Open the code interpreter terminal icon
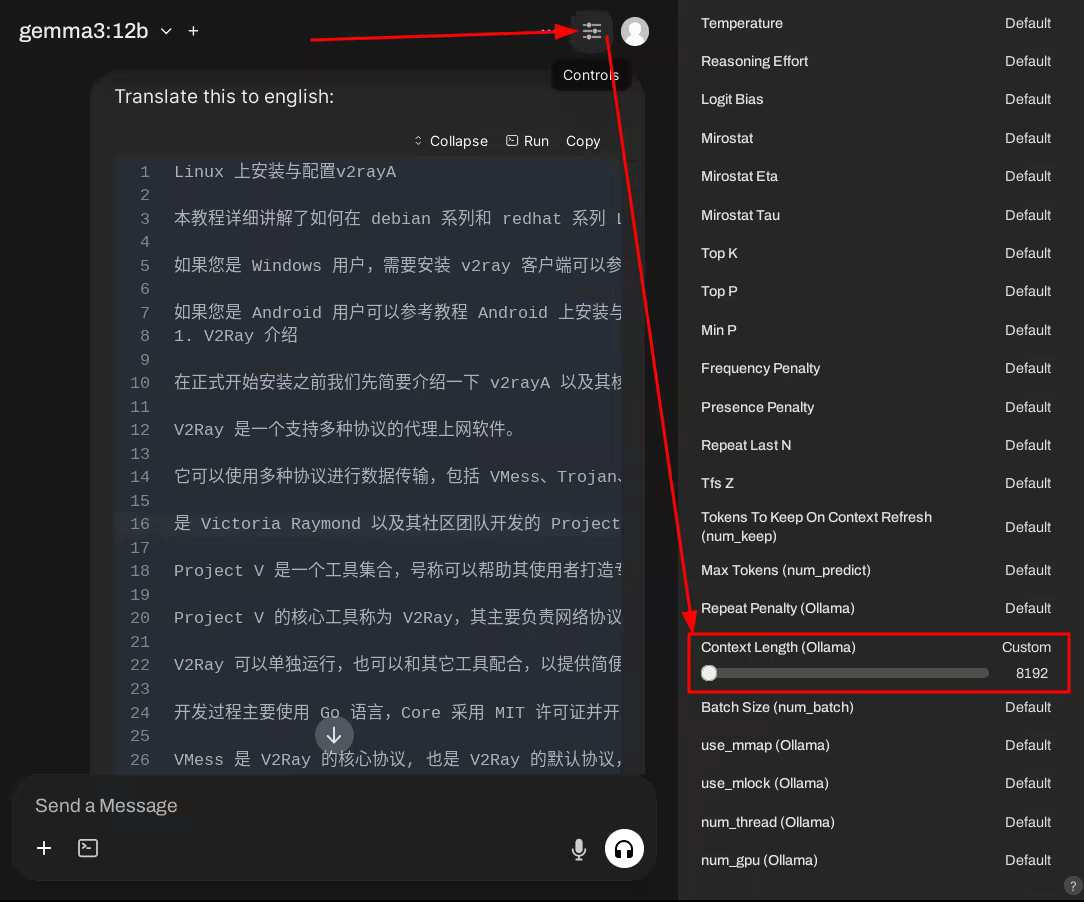The height and width of the screenshot is (902, 1084). [x=88, y=848]
